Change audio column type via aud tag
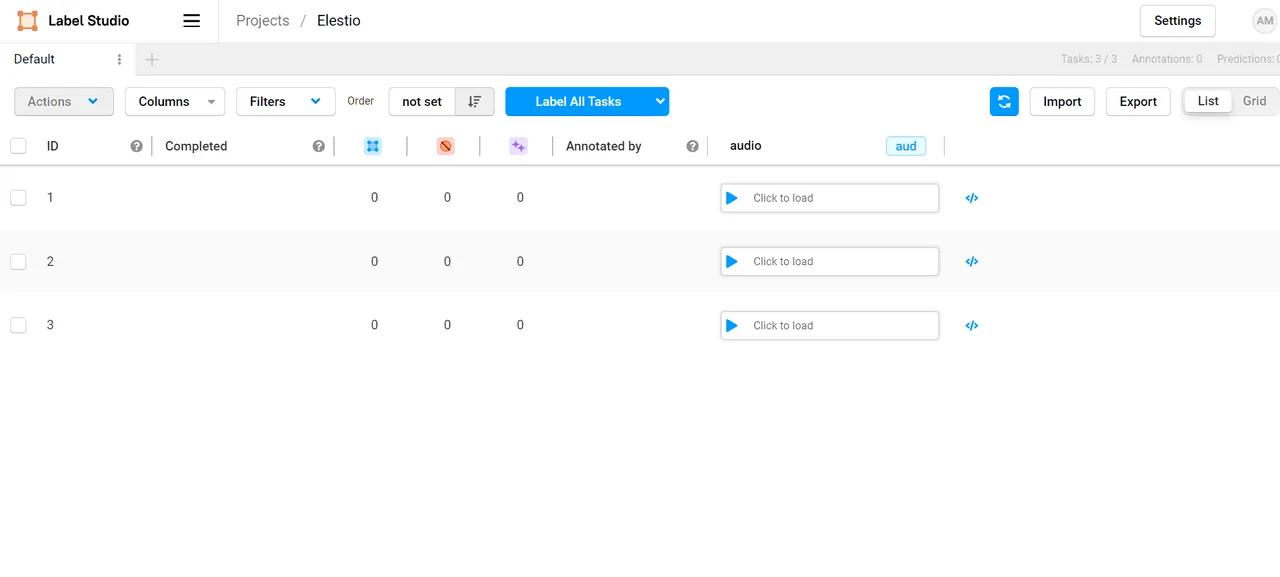The height and width of the screenshot is (577, 1280). pyautogui.click(x=906, y=146)
